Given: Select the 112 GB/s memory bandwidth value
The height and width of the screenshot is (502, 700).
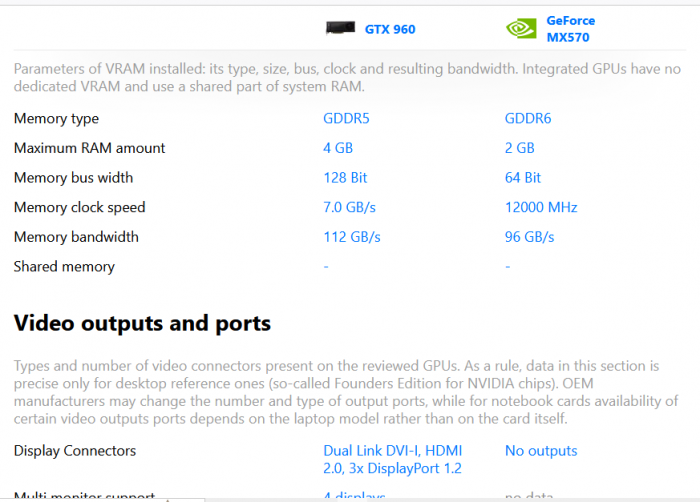Looking at the screenshot, I should [352, 237].
